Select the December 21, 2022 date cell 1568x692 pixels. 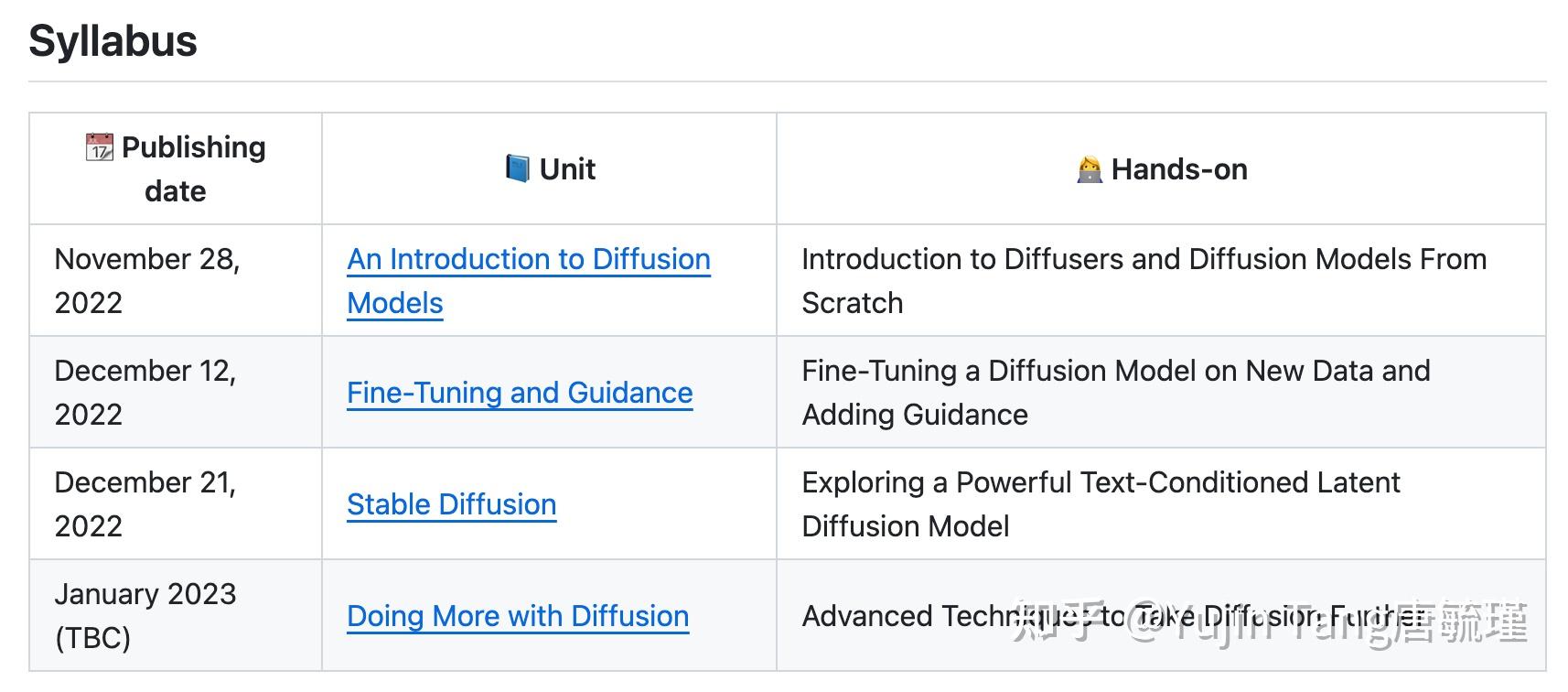[x=145, y=503]
